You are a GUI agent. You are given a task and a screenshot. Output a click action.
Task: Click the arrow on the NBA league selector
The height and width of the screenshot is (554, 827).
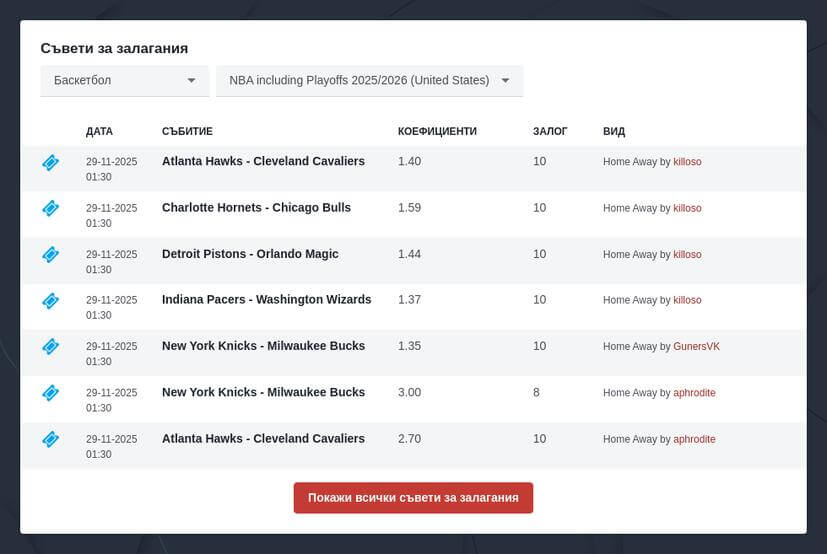coord(505,81)
